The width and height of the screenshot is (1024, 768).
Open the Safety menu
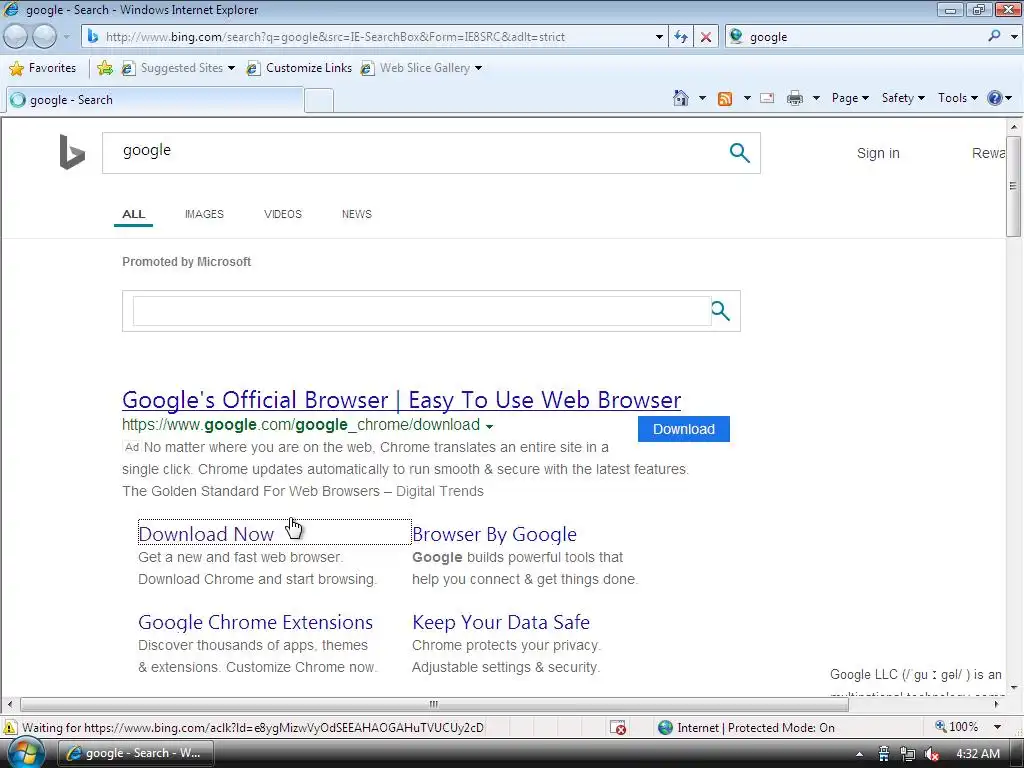coord(903,98)
